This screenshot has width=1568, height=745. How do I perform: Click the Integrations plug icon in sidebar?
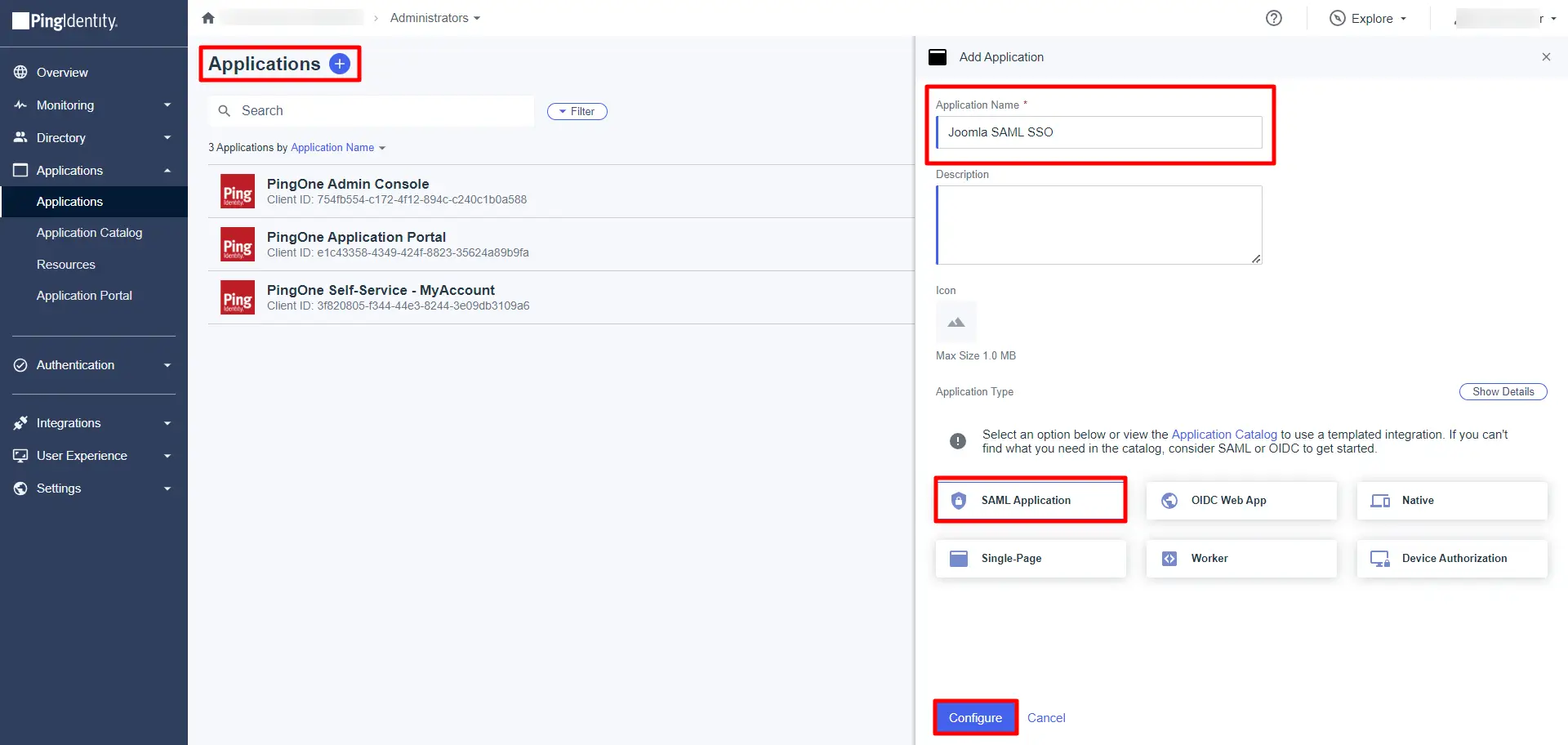pyautogui.click(x=20, y=423)
